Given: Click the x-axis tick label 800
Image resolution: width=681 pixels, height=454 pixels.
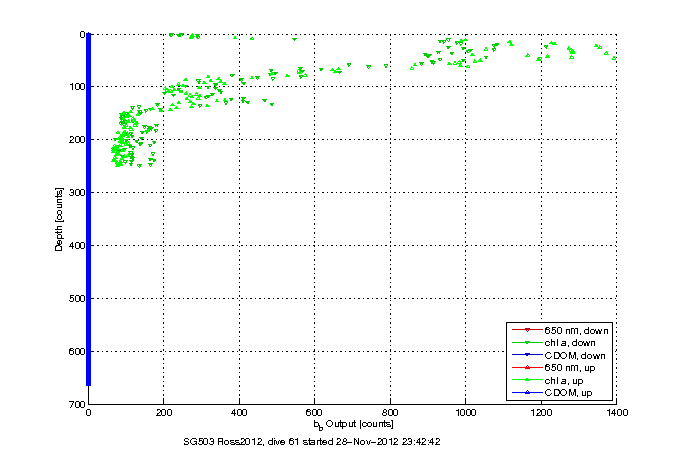Looking at the screenshot, I should 390,412.
